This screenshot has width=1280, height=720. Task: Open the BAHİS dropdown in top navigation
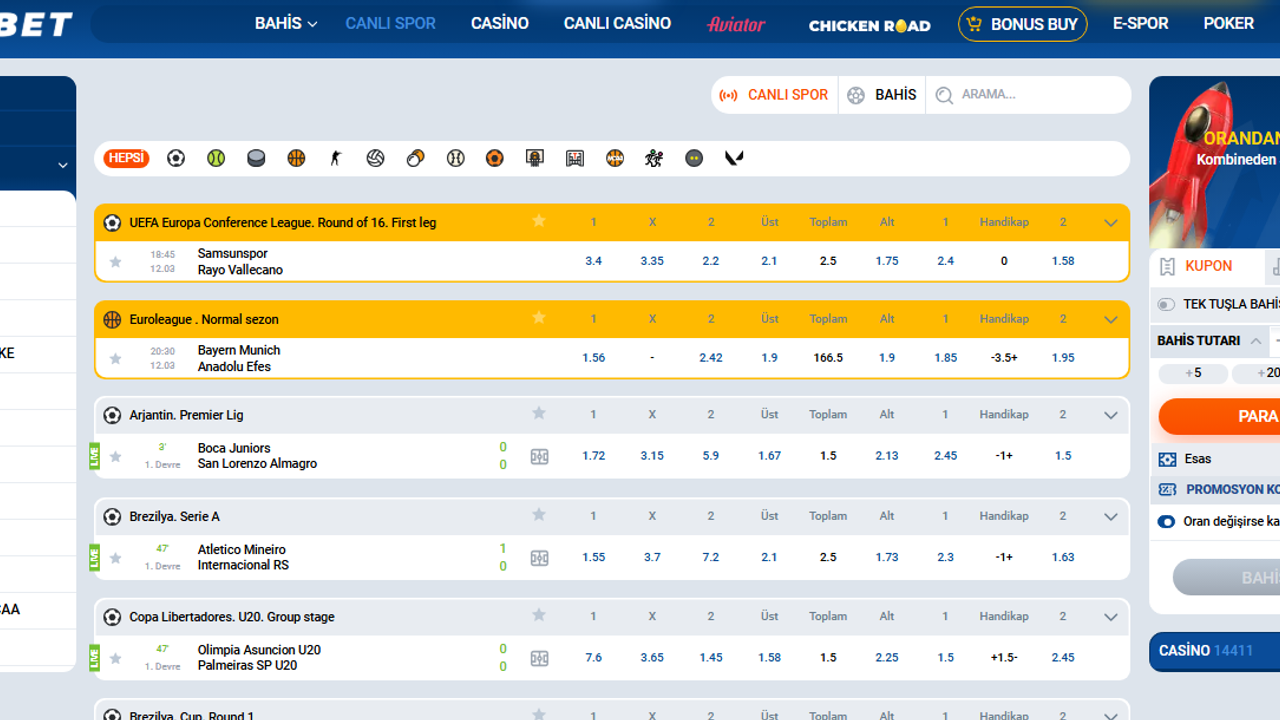(285, 23)
